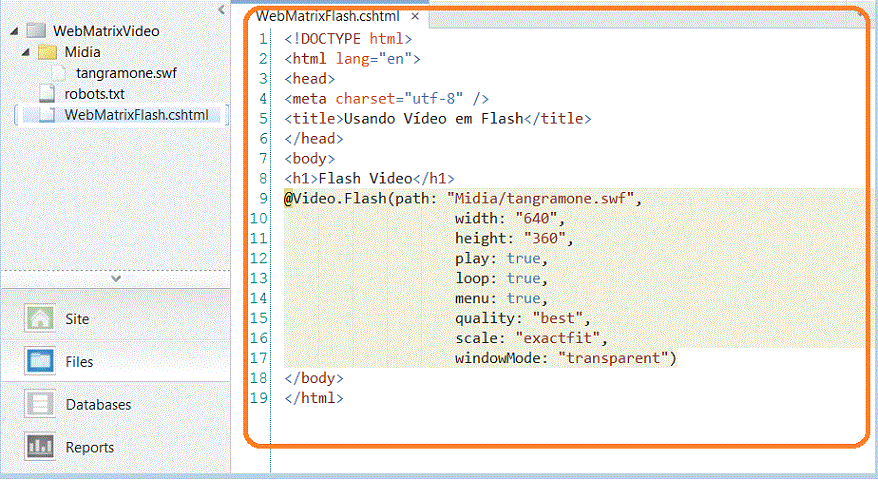This screenshot has width=878, height=480.
Task: Switch to the Reports workspace label
Action: point(90,448)
